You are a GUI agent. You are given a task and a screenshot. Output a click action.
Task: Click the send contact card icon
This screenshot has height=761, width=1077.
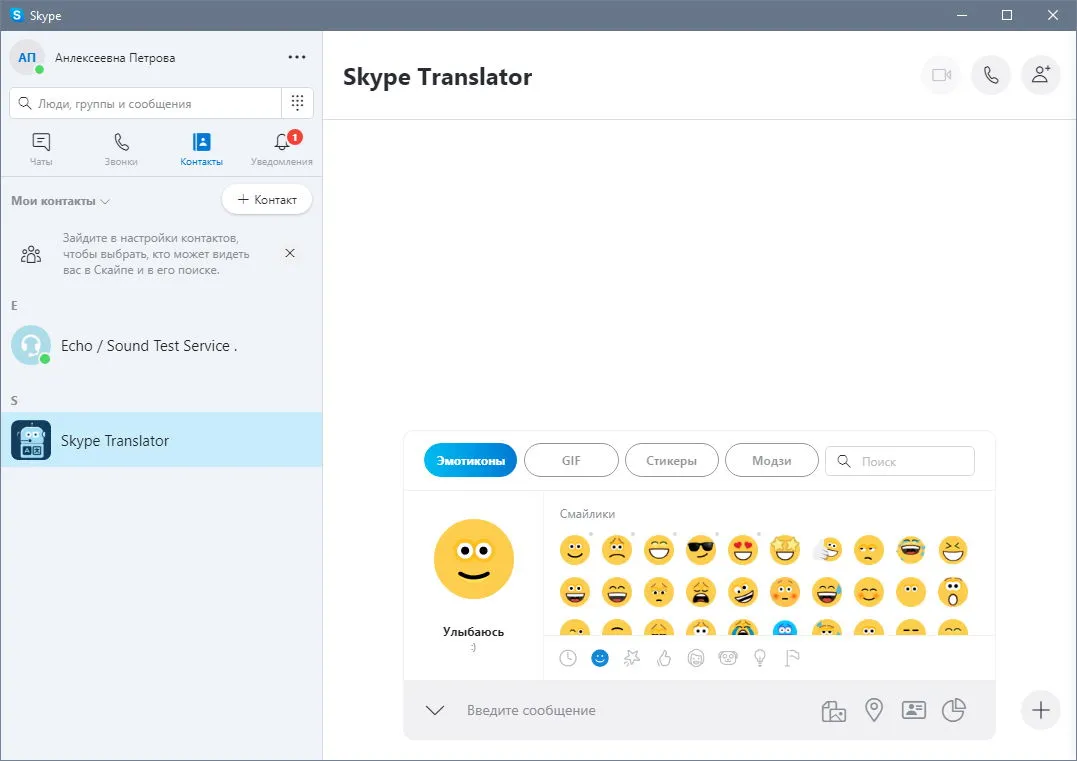914,710
